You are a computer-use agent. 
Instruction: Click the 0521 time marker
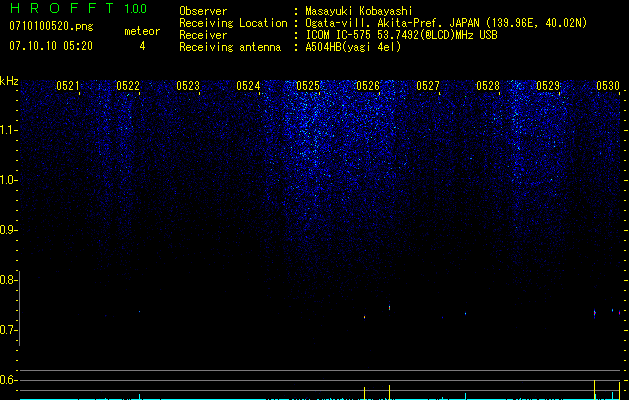(67, 86)
